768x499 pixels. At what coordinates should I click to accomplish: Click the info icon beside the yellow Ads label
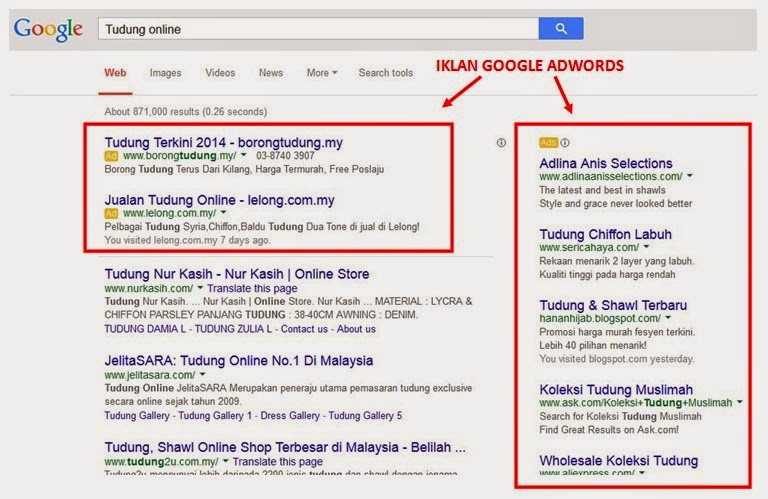point(565,143)
